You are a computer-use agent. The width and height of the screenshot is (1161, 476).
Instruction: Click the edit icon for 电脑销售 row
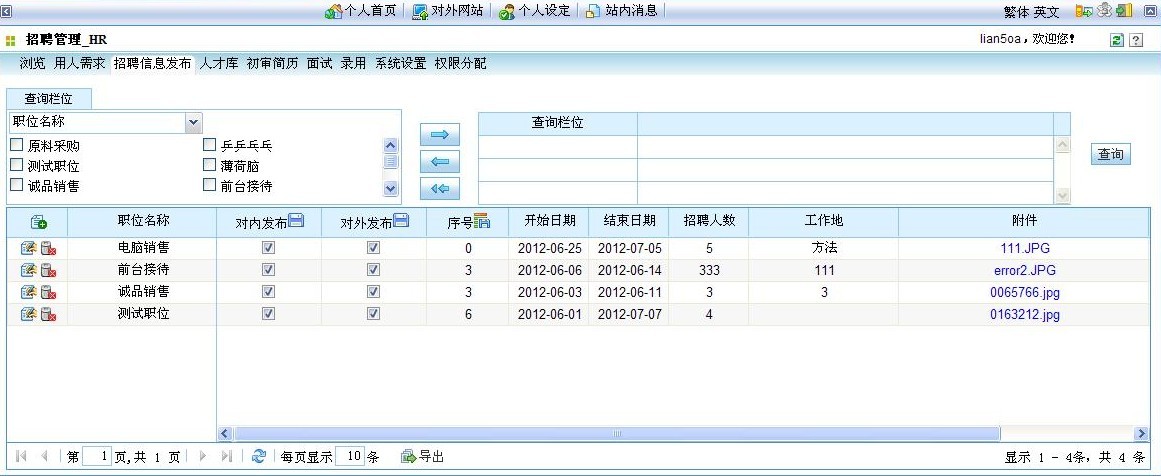(28, 247)
